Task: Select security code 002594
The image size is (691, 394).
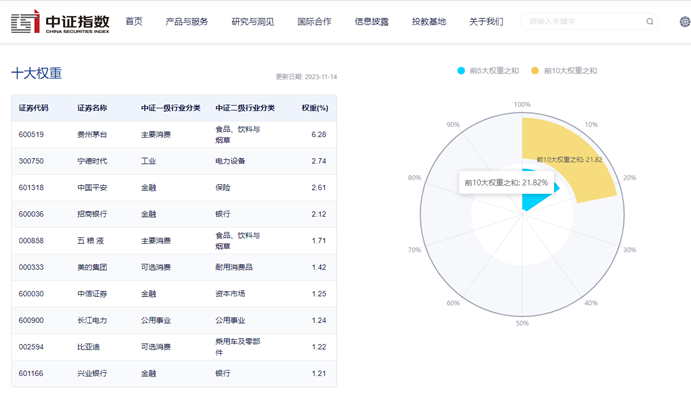Action: tap(31, 347)
